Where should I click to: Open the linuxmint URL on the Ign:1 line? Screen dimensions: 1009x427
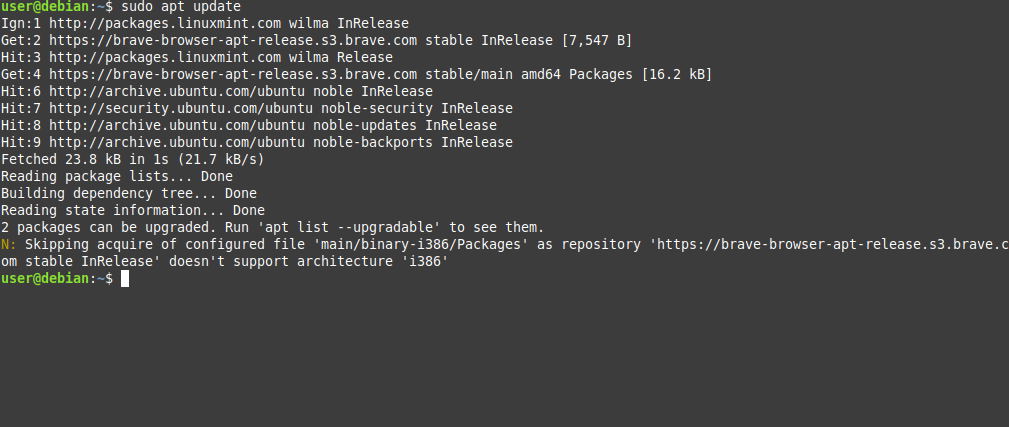point(165,24)
